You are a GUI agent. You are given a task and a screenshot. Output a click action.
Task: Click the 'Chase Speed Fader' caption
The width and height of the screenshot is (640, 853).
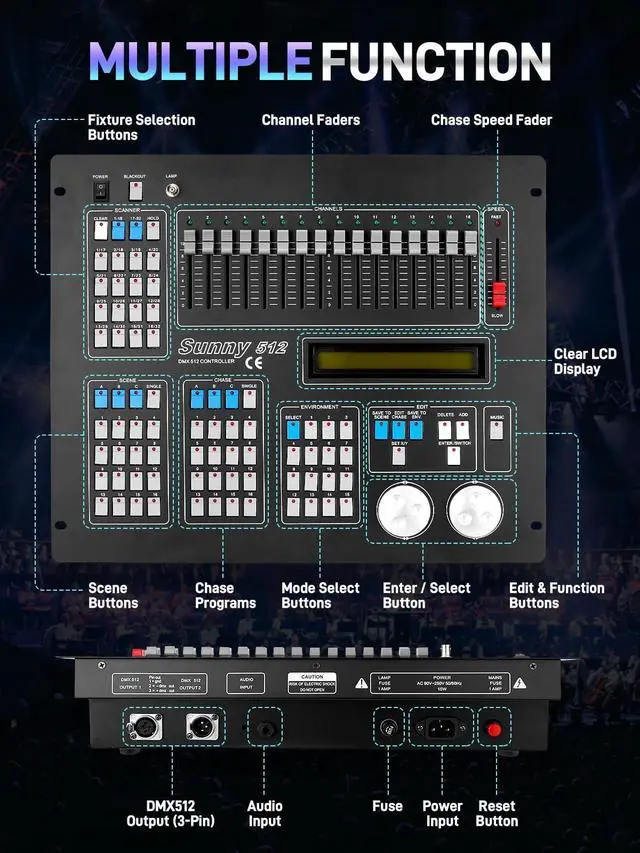point(491,120)
